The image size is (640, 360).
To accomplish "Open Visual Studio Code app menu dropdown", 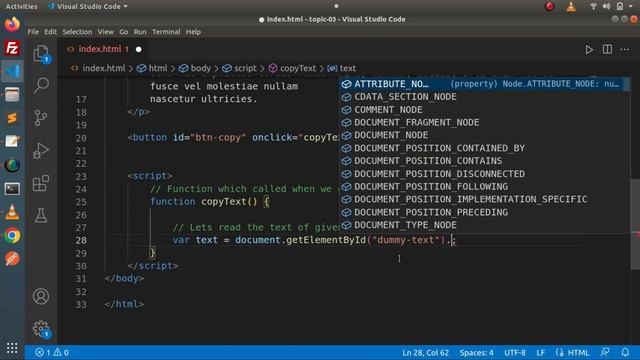I will click(88, 6).
